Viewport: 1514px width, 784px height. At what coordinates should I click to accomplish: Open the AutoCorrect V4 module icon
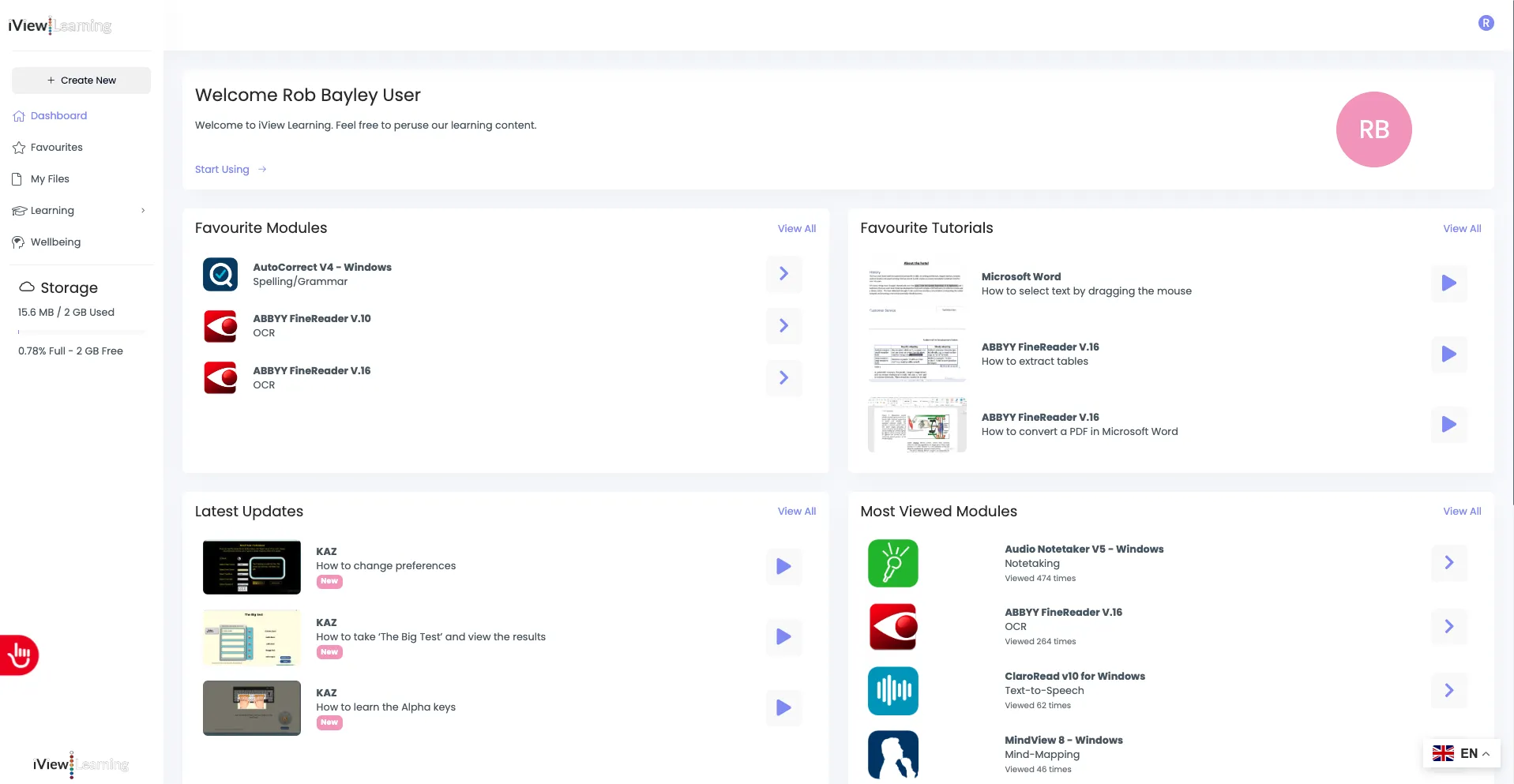pyautogui.click(x=220, y=275)
